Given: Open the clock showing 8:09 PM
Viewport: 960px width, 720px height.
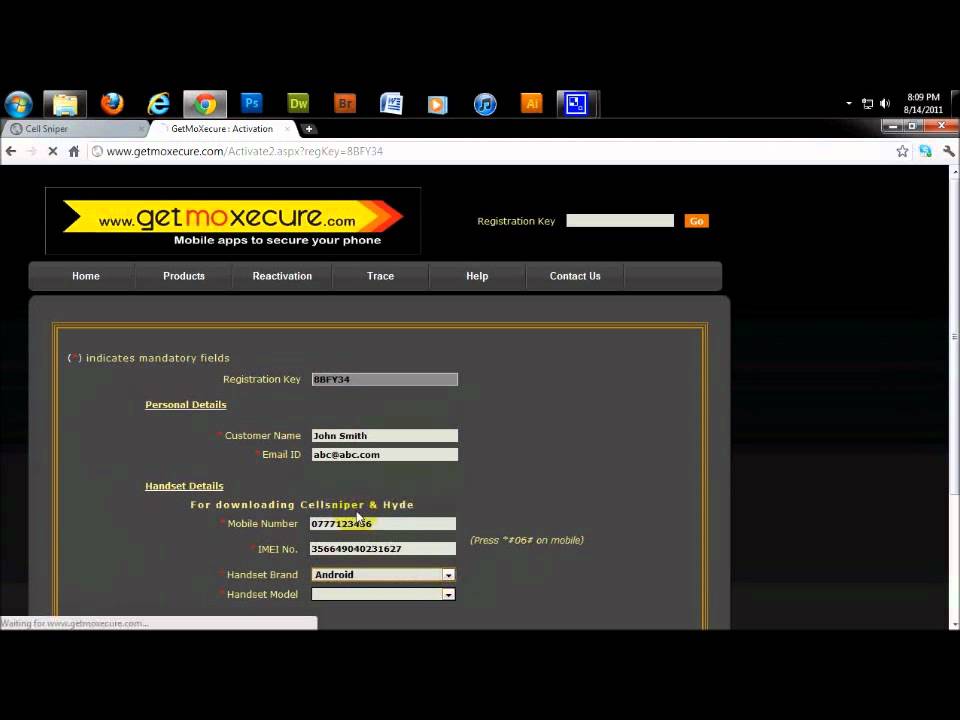Looking at the screenshot, I should pos(923,103).
